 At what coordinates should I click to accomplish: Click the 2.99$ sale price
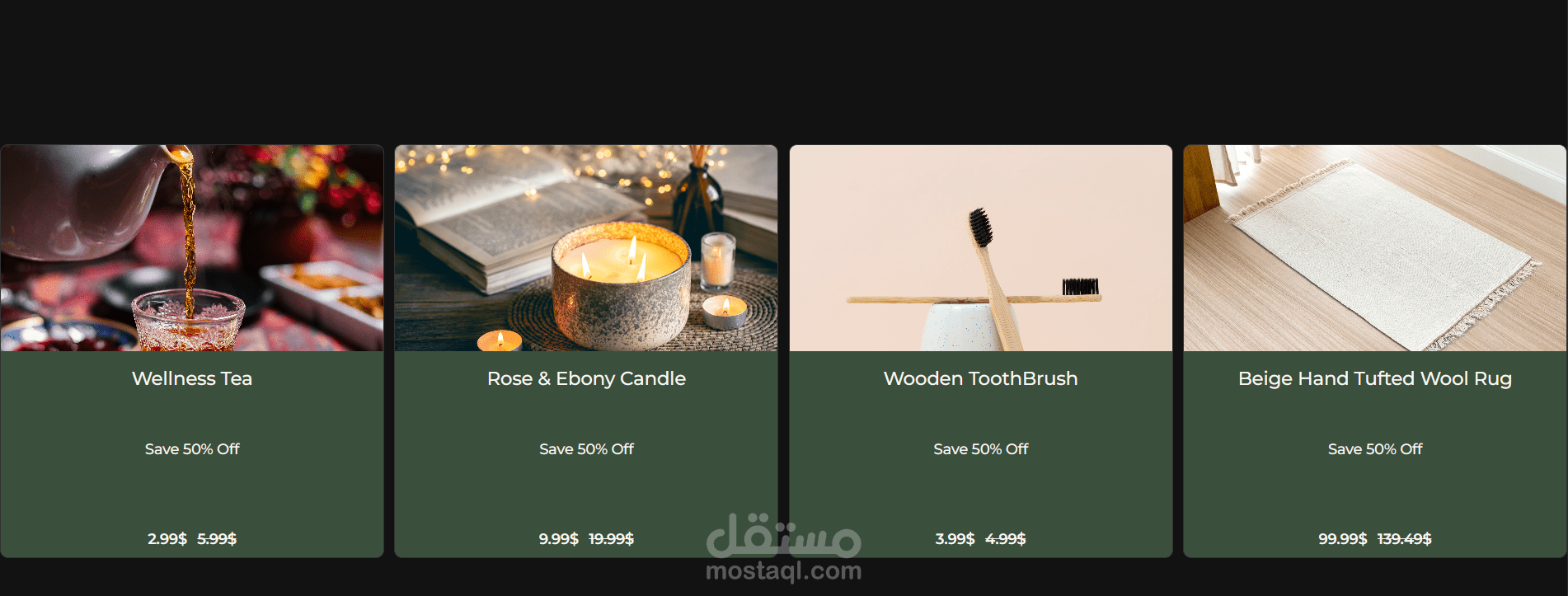(x=167, y=539)
